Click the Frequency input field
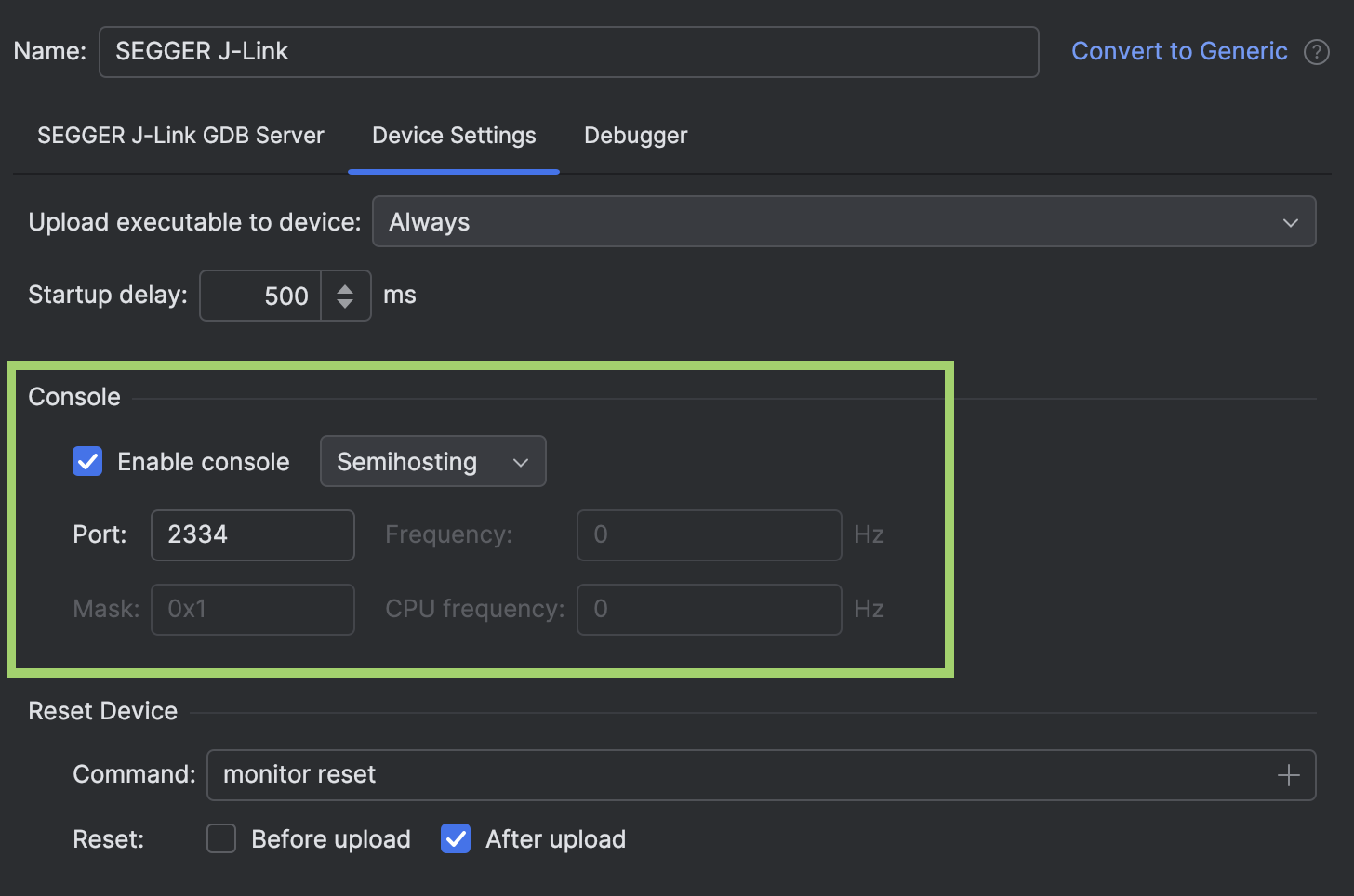The height and width of the screenshot is (896, 1354). (709, 535)
